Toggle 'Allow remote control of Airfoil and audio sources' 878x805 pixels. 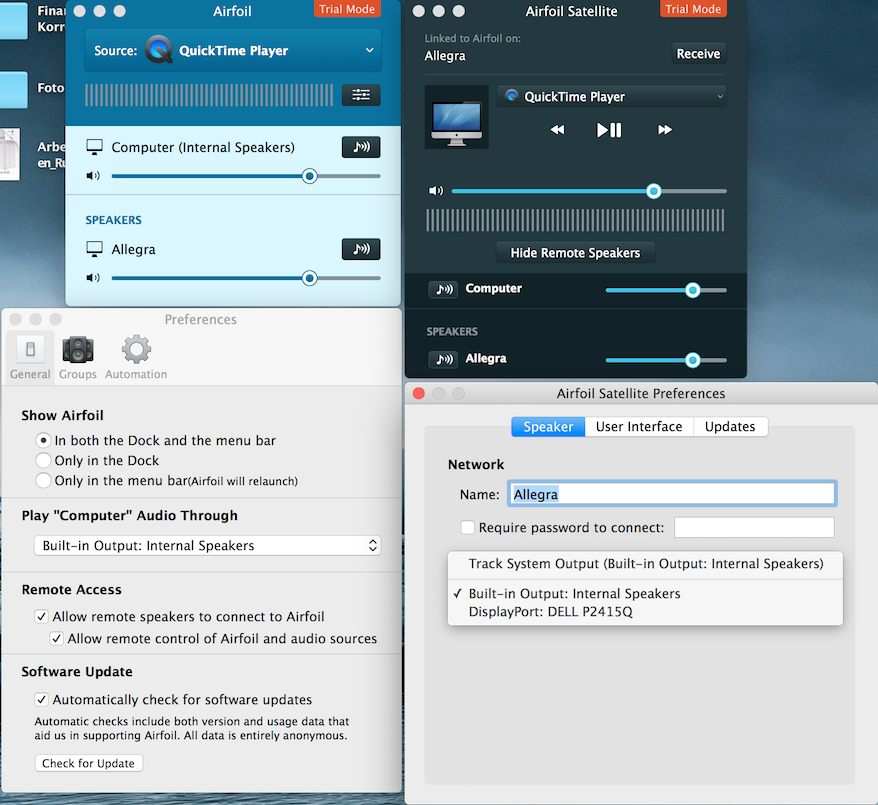[x=57, y=639]
